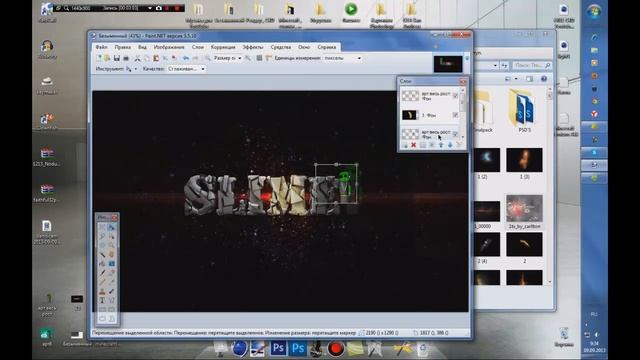Select the Text tool

point(102,300)
